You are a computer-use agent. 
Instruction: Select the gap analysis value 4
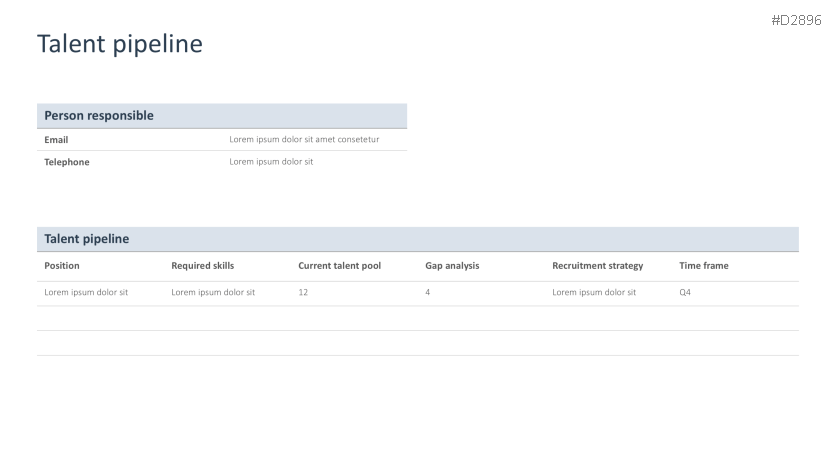(428, 293)
